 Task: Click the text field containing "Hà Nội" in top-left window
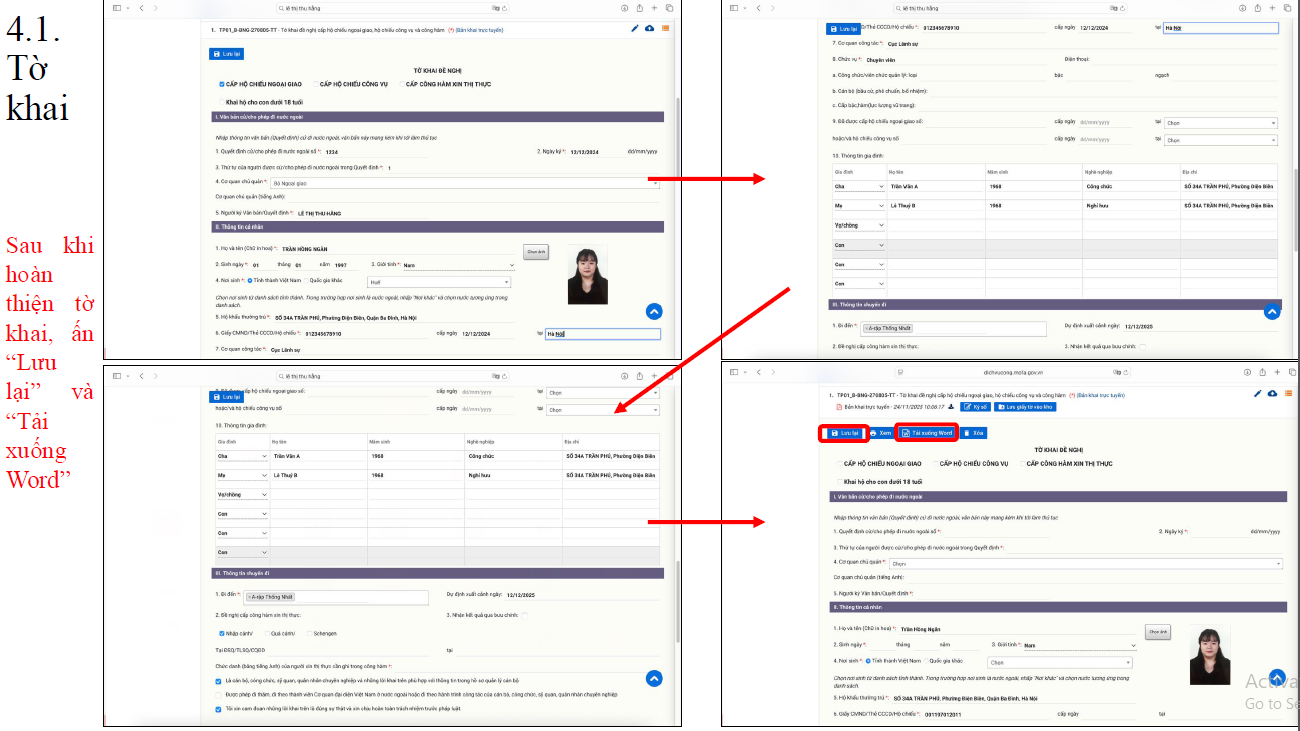(x=601, y=334)
